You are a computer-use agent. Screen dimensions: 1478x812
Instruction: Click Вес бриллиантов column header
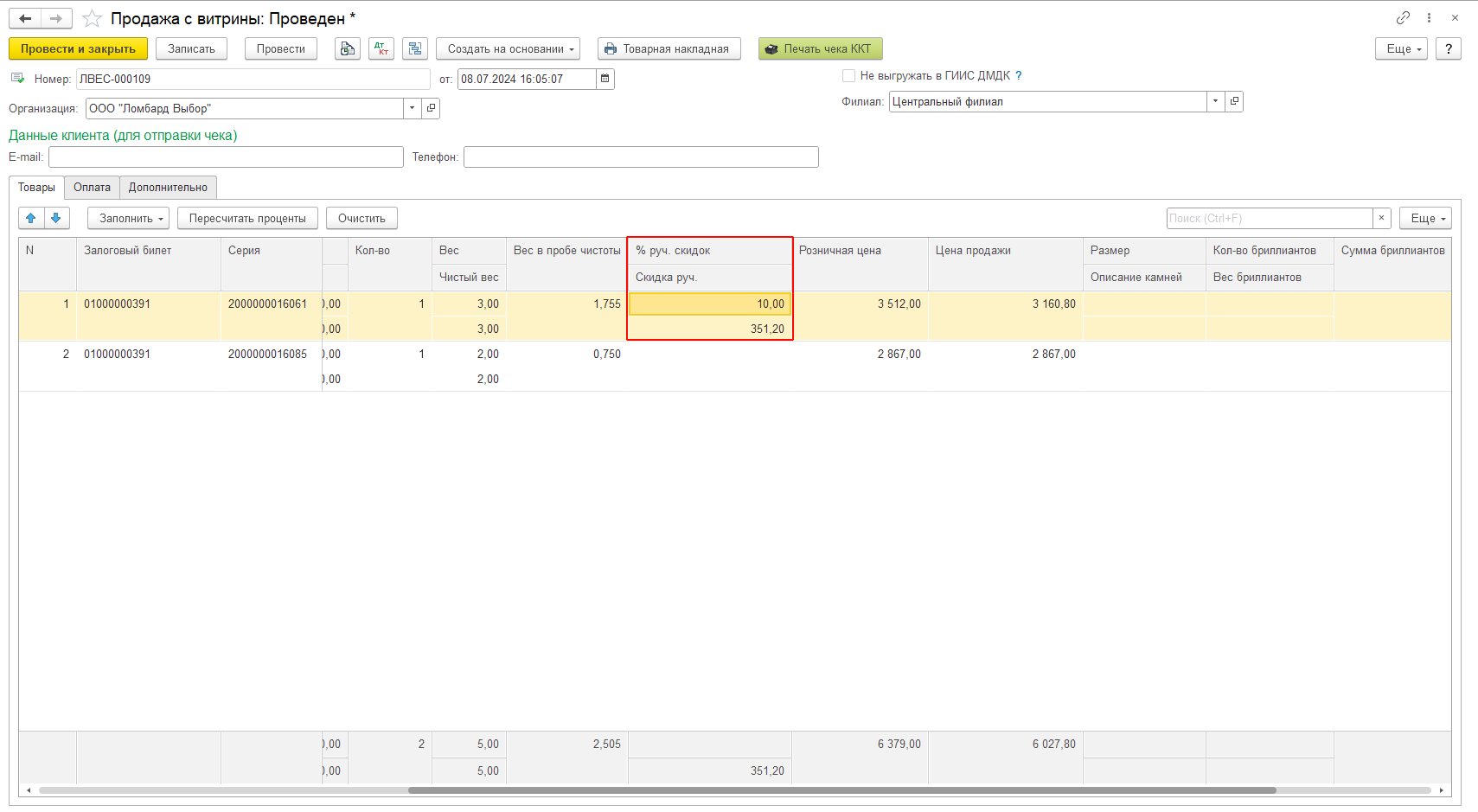(x=1270, y=277)
